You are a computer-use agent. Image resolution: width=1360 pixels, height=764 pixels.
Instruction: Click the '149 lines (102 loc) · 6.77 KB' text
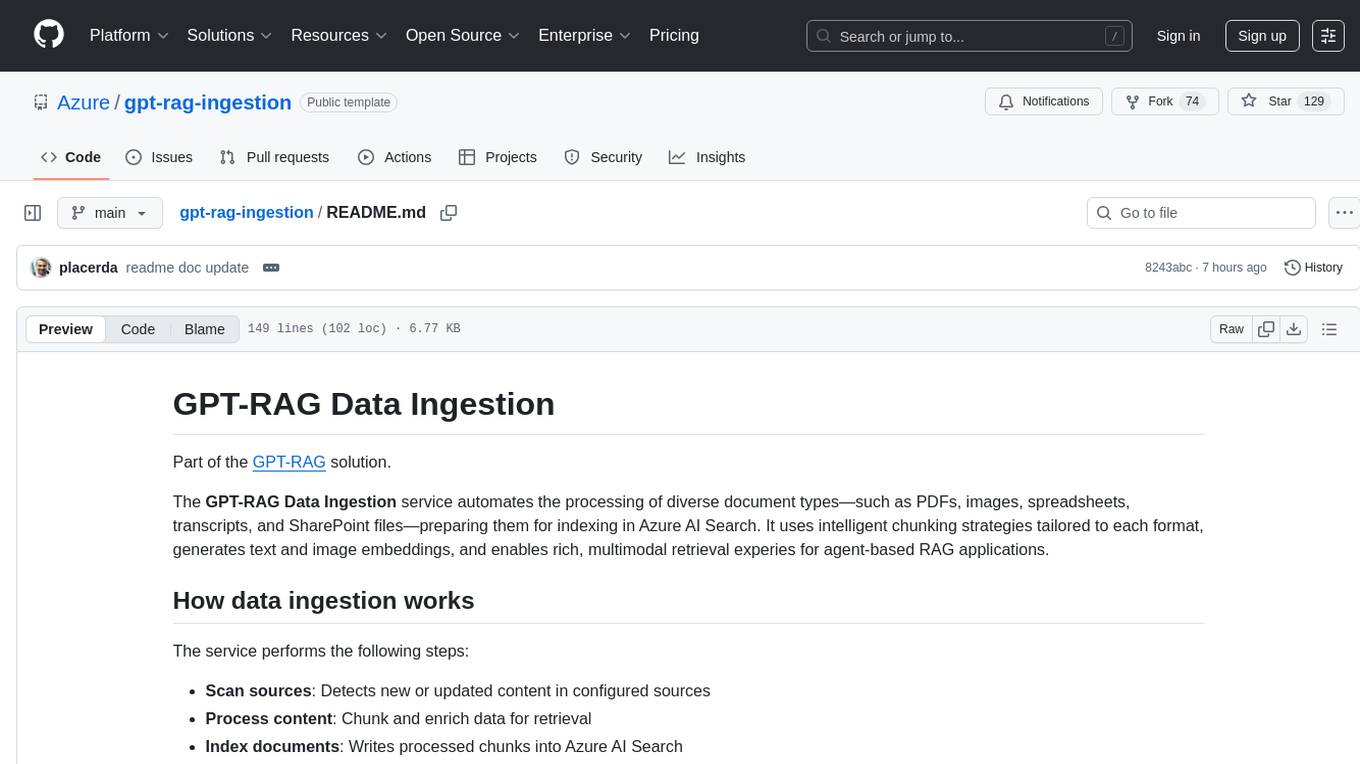(x=354, y=329)
